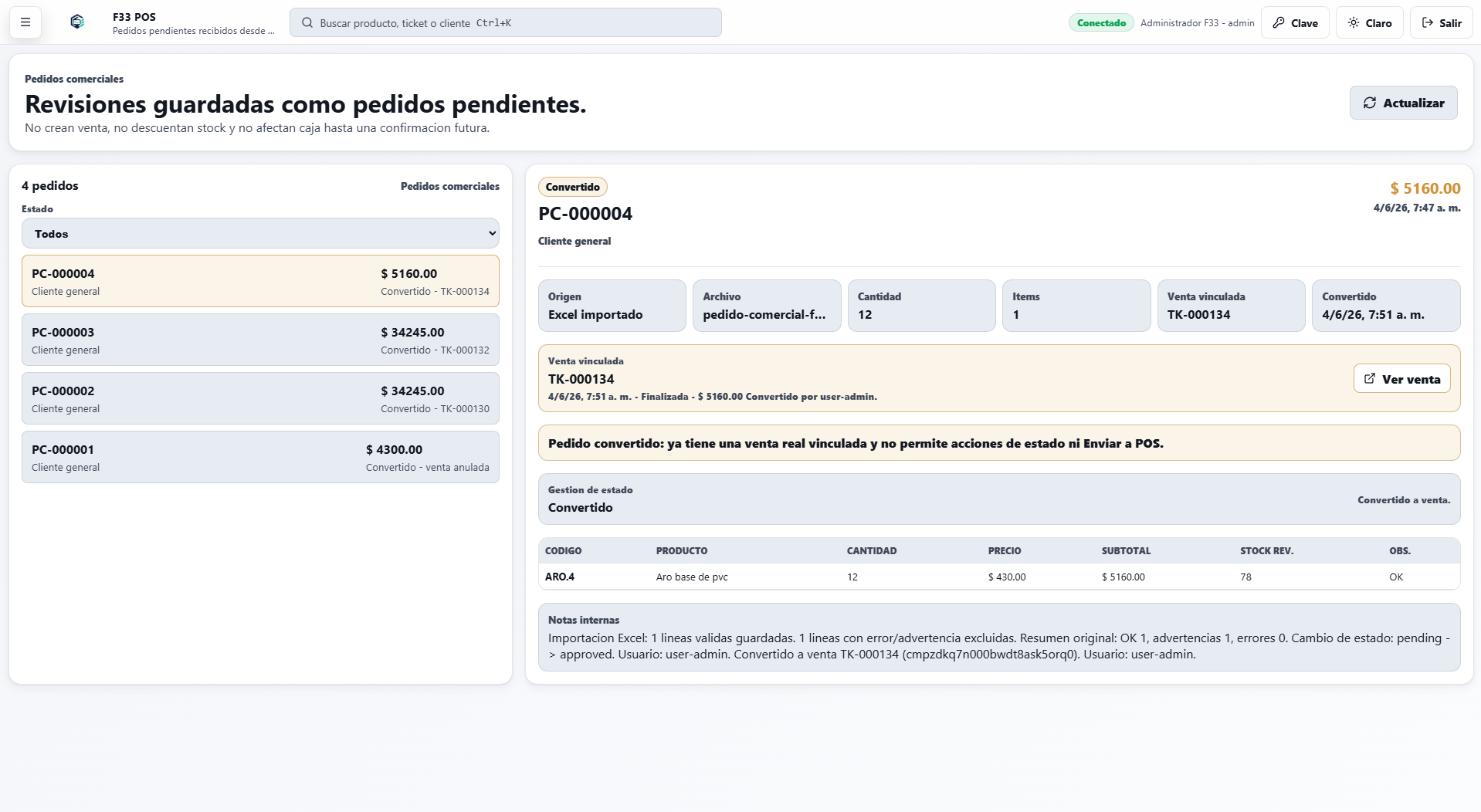Log out using the Salir button
The image size is (1481, 812).
coord(1441,22)
